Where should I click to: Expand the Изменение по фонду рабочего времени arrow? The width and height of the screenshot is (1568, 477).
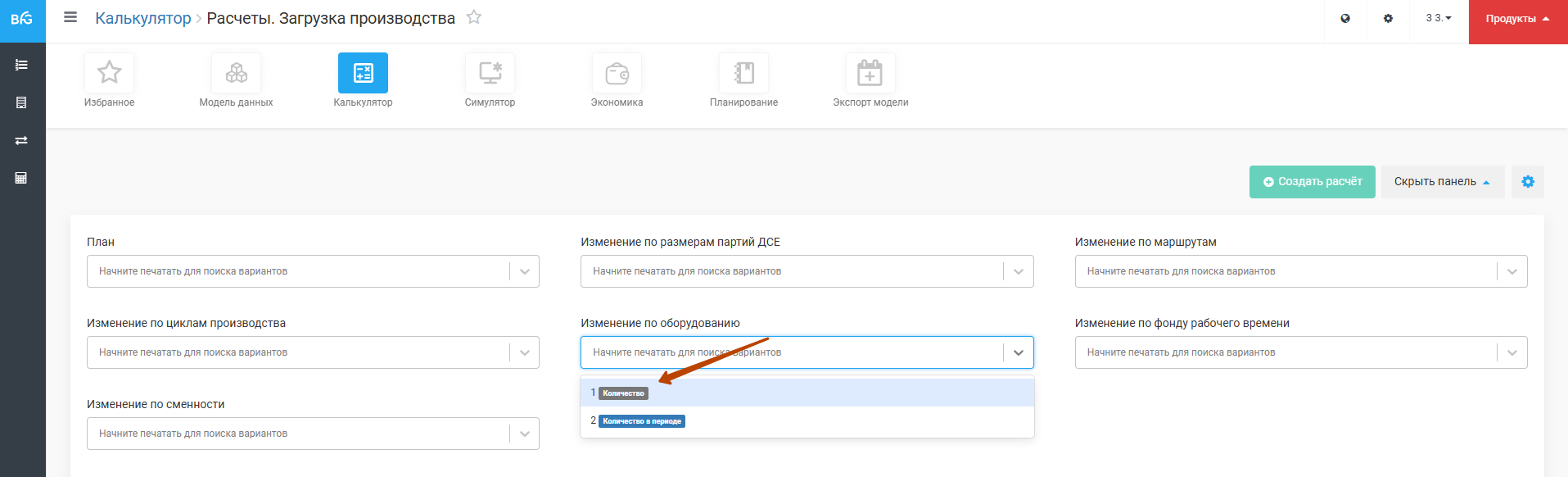pos(1512,352)
